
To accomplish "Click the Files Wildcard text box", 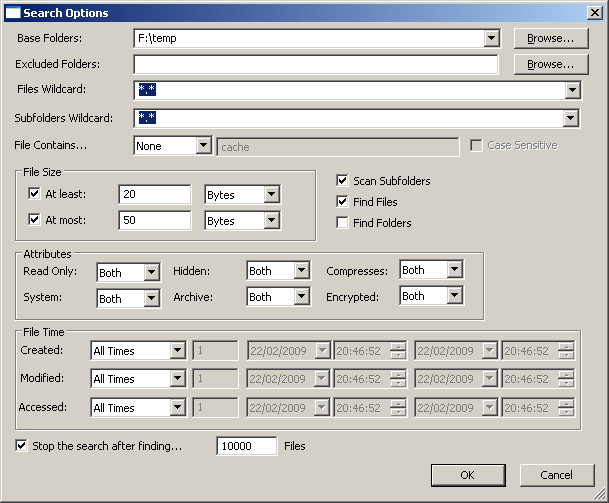I will pyautogui.click(x=357, y=90).
